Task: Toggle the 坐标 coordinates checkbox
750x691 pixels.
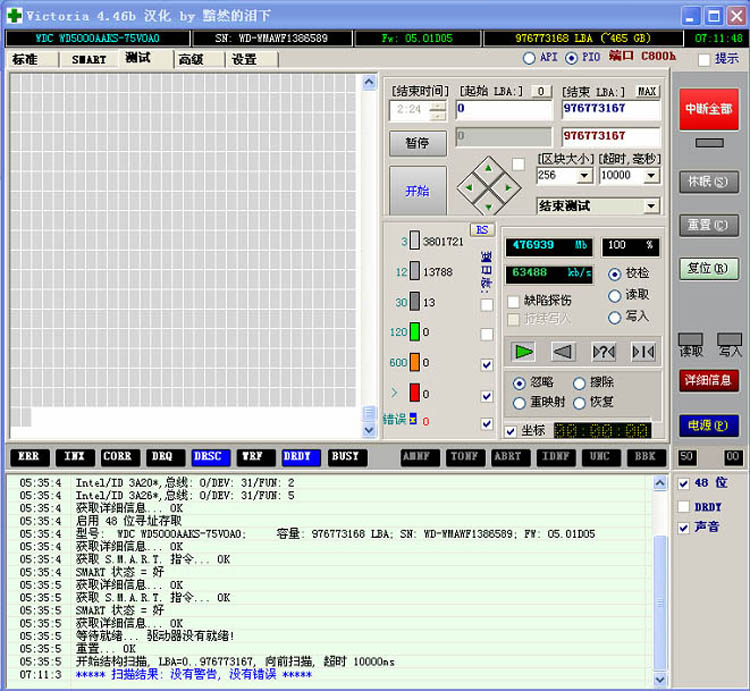Action: [x=511, y=431]
